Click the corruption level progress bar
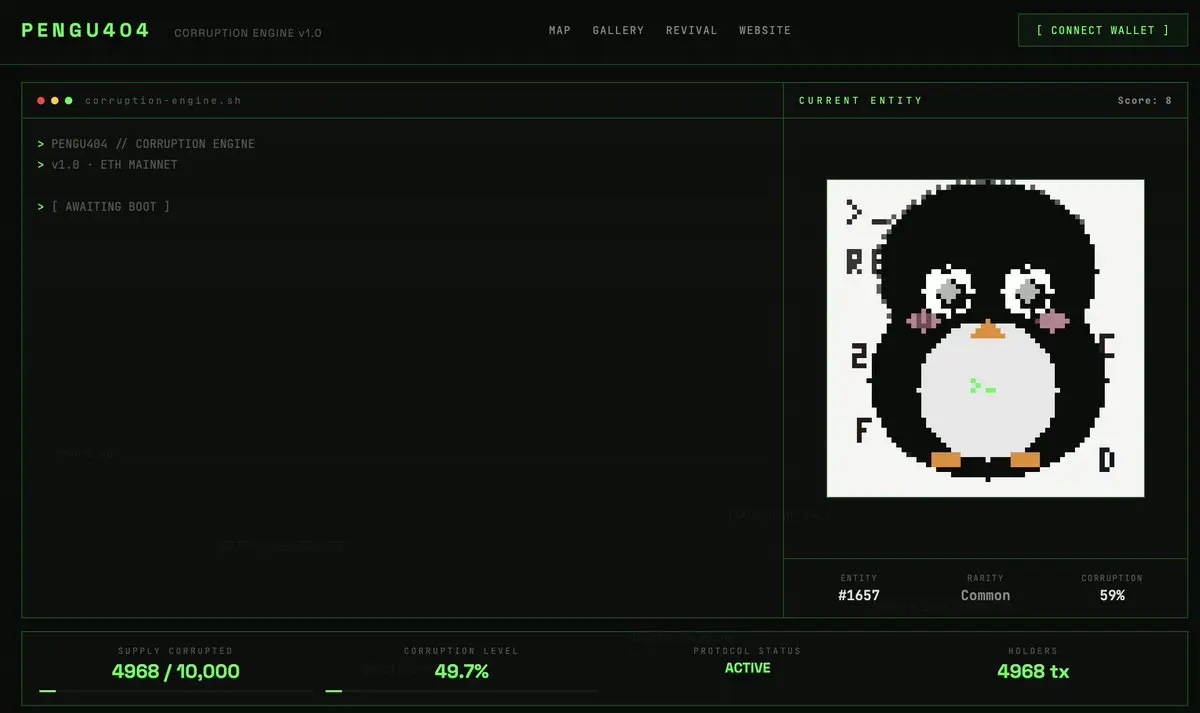The width and height of the screenshot is (1200, 713). tap(462, 691)
